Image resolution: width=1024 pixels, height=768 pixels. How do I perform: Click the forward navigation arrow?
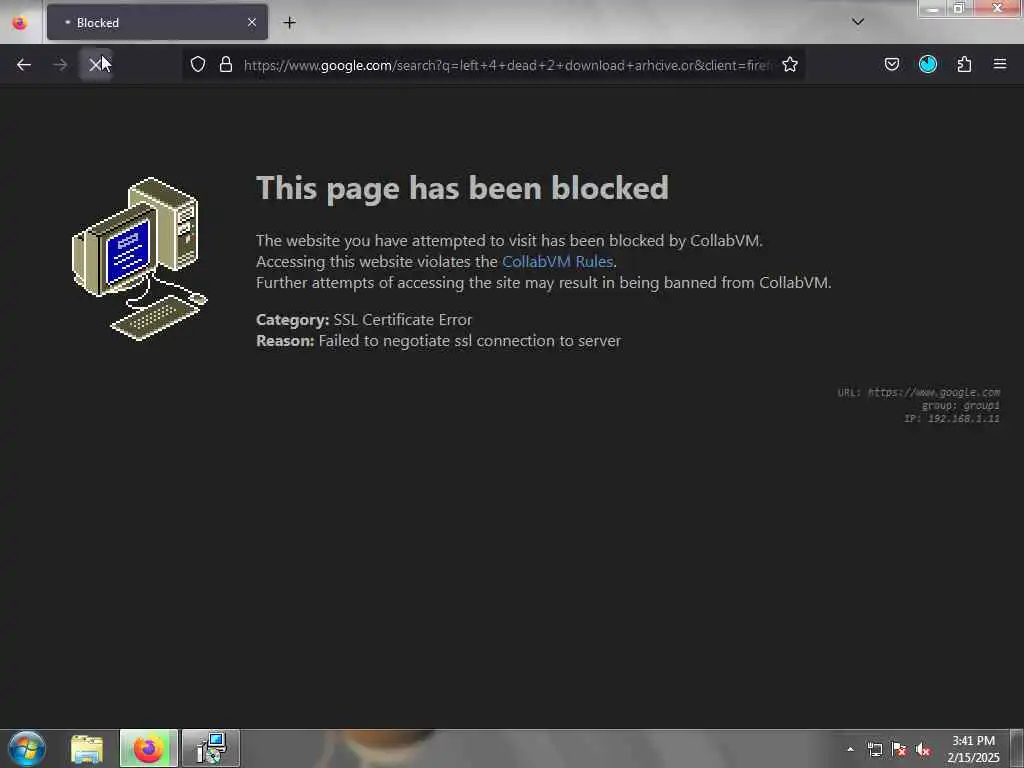[60, 64]
